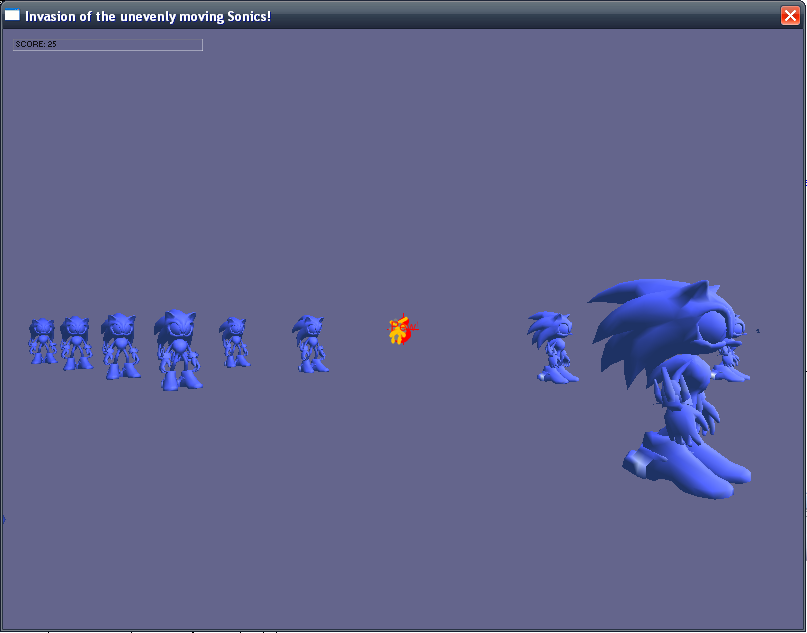Close the Invasion of Sonics window
The image size is (807, 633).
tap(790, 15)
